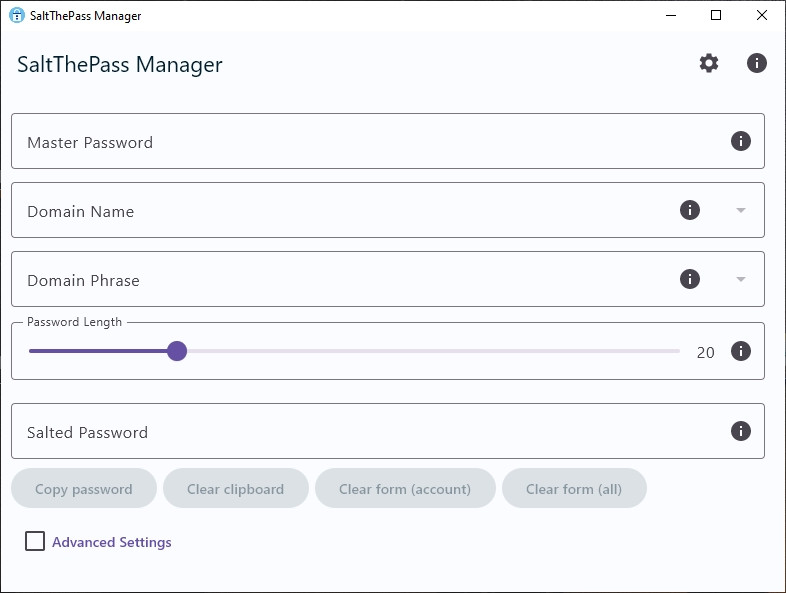Viewport: 786px width, 593px height.
Task: Show info for Master Password field
Action: [740, 141]
